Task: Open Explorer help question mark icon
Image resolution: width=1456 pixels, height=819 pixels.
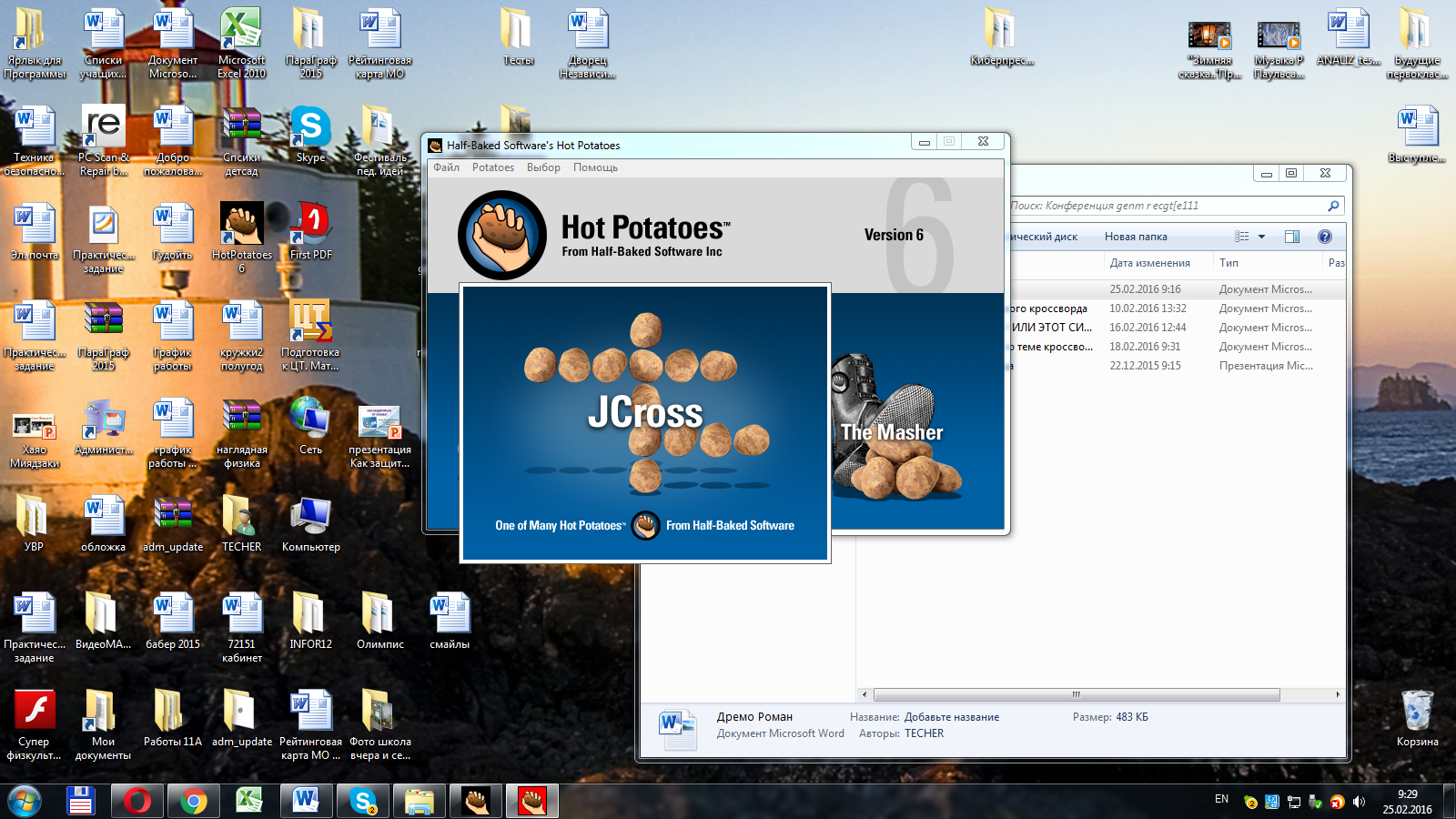Action: [x=1325, y=237]
